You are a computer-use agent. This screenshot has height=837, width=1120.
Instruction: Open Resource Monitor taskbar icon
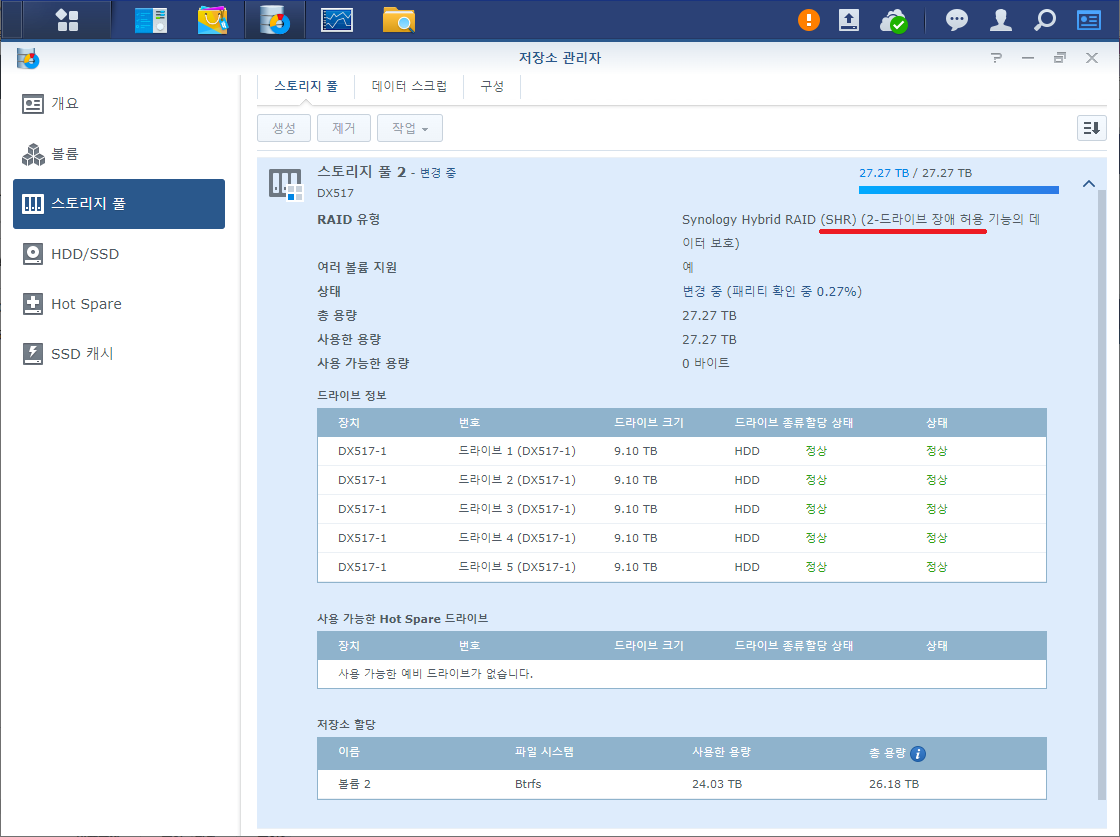tap(337, 20)
